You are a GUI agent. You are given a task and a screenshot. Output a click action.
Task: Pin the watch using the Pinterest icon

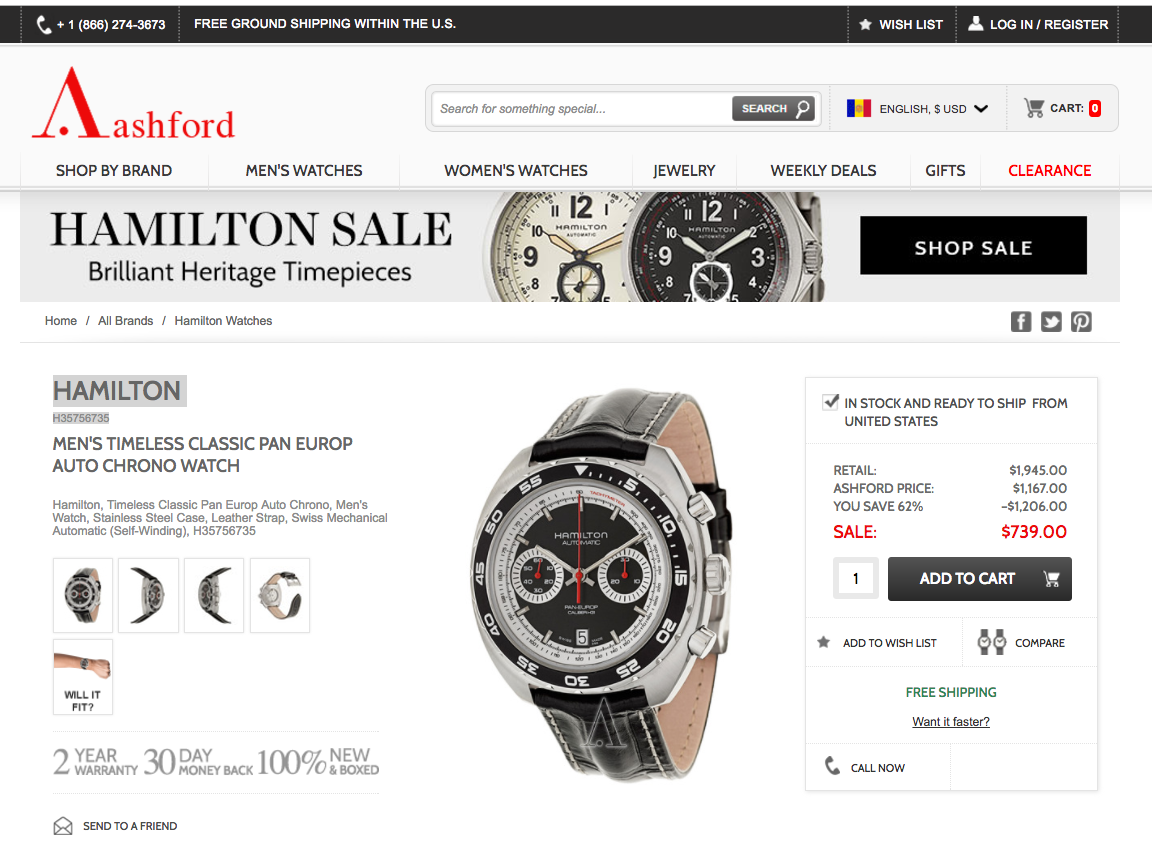[x=1081, y=321]
